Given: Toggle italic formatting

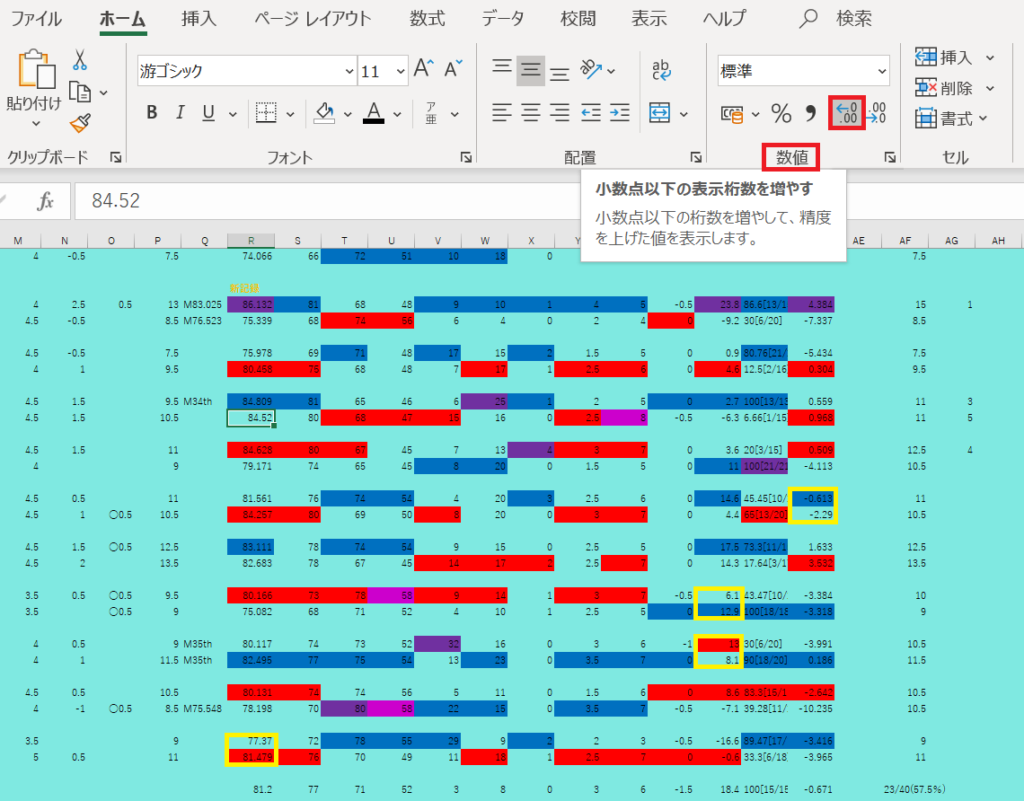Looking at the screenshot, I should pos(180,112).
